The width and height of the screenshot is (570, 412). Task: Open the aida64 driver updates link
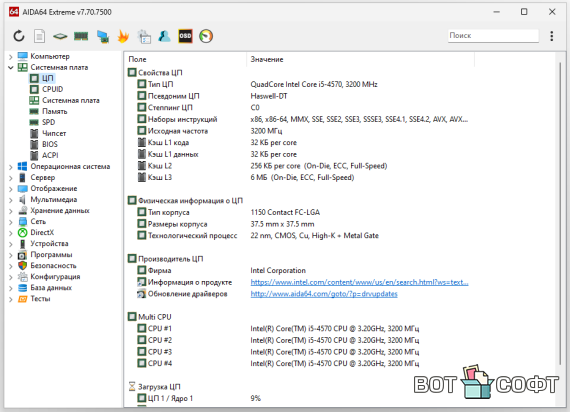click(324, 294)
